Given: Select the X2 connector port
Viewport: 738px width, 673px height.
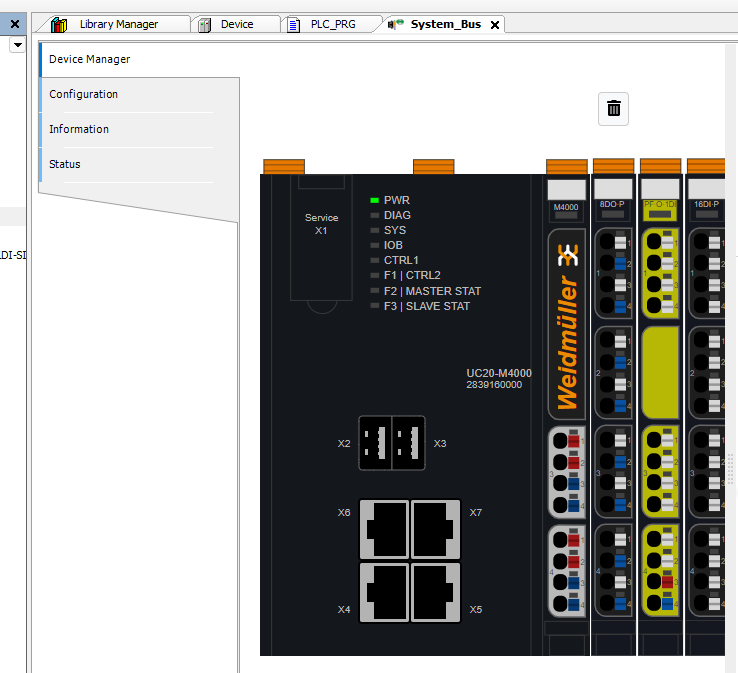Looking at the screenshot, I should coord(375,443).
